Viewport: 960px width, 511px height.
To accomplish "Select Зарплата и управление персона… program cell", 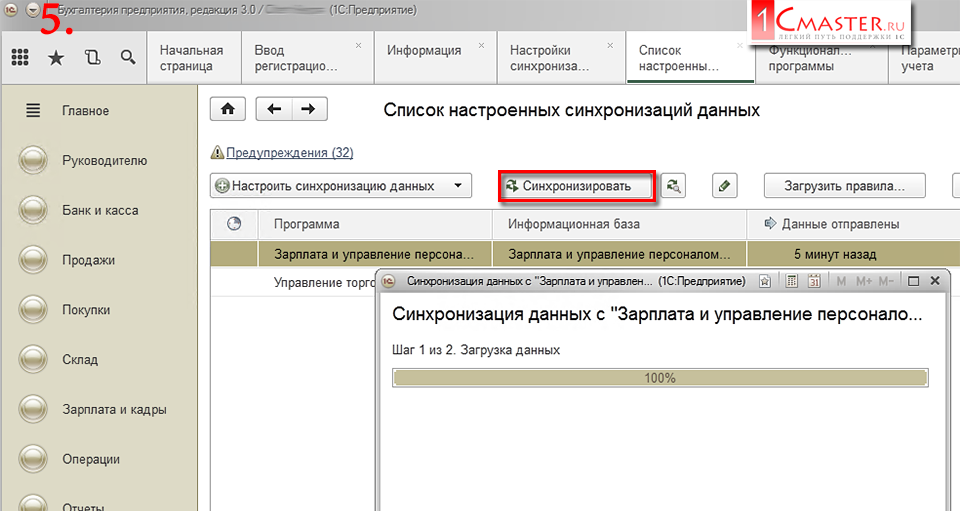I will pos(375,254).
